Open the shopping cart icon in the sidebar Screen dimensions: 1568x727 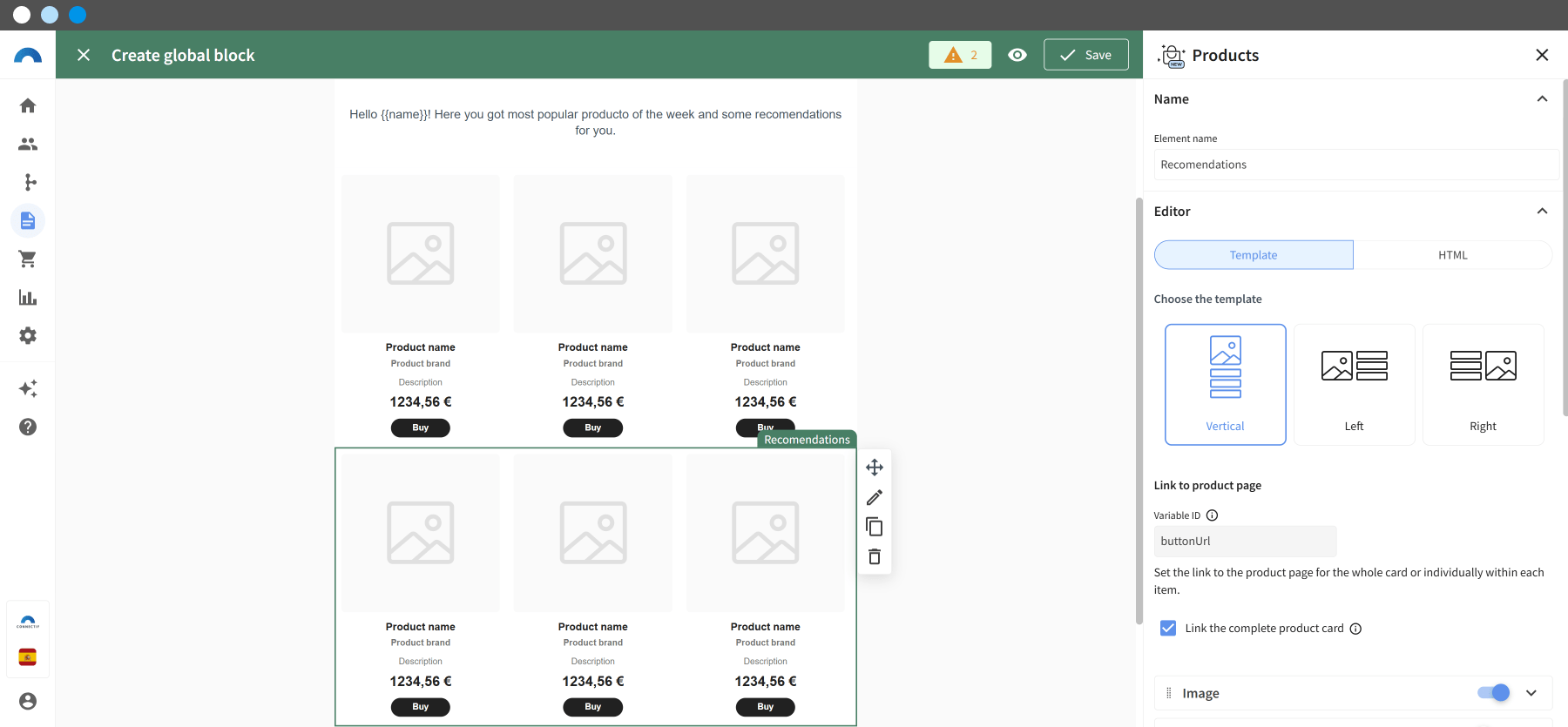[x=28, y=259]
